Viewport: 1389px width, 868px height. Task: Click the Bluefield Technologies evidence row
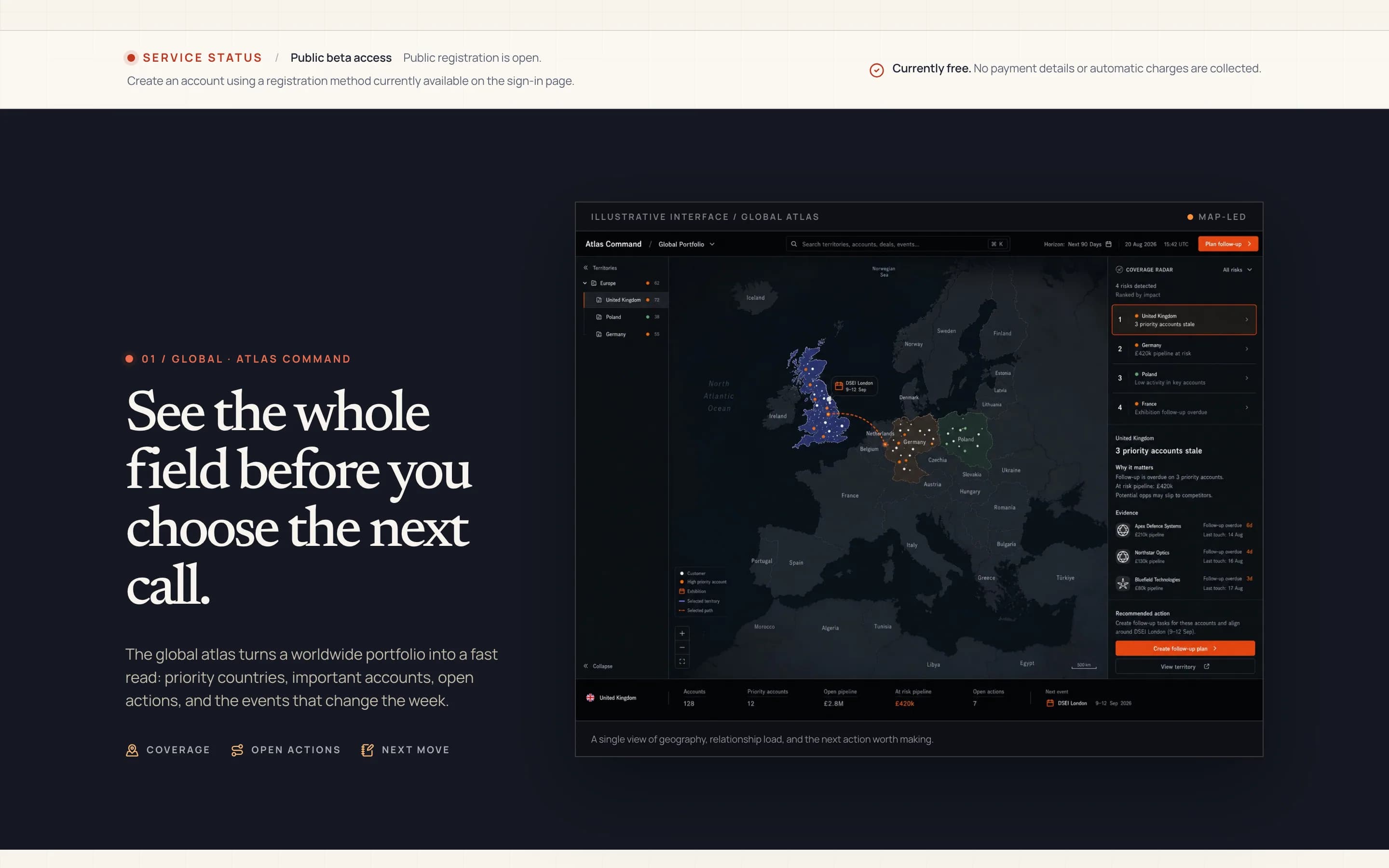pos(1184,583)
